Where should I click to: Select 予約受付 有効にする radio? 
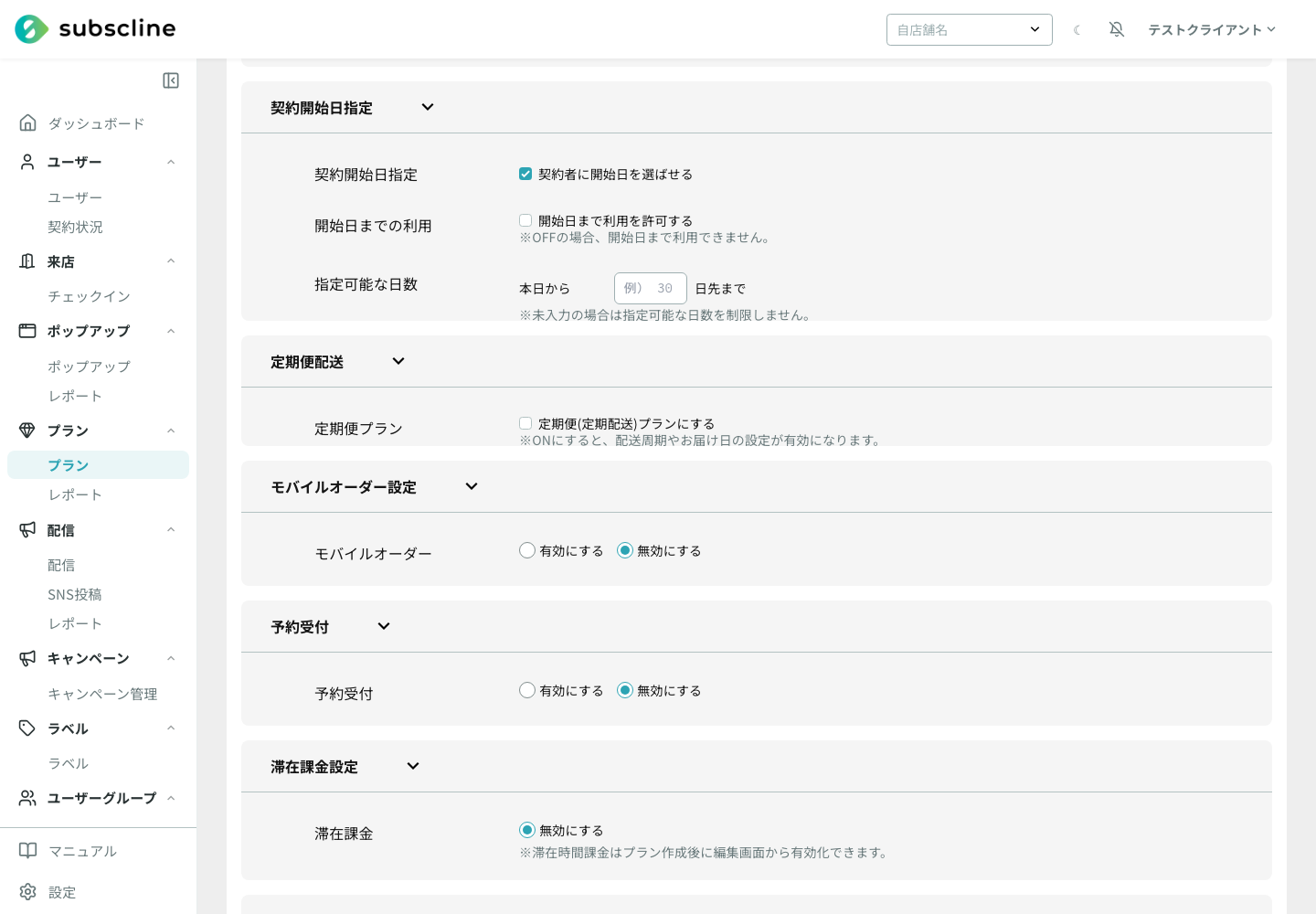(527, 690)
